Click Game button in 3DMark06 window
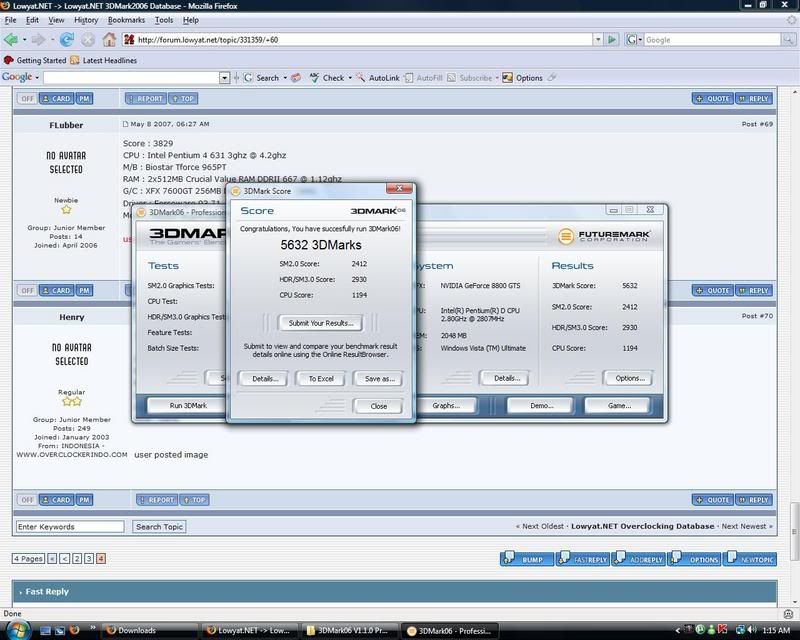 point(618,405)
